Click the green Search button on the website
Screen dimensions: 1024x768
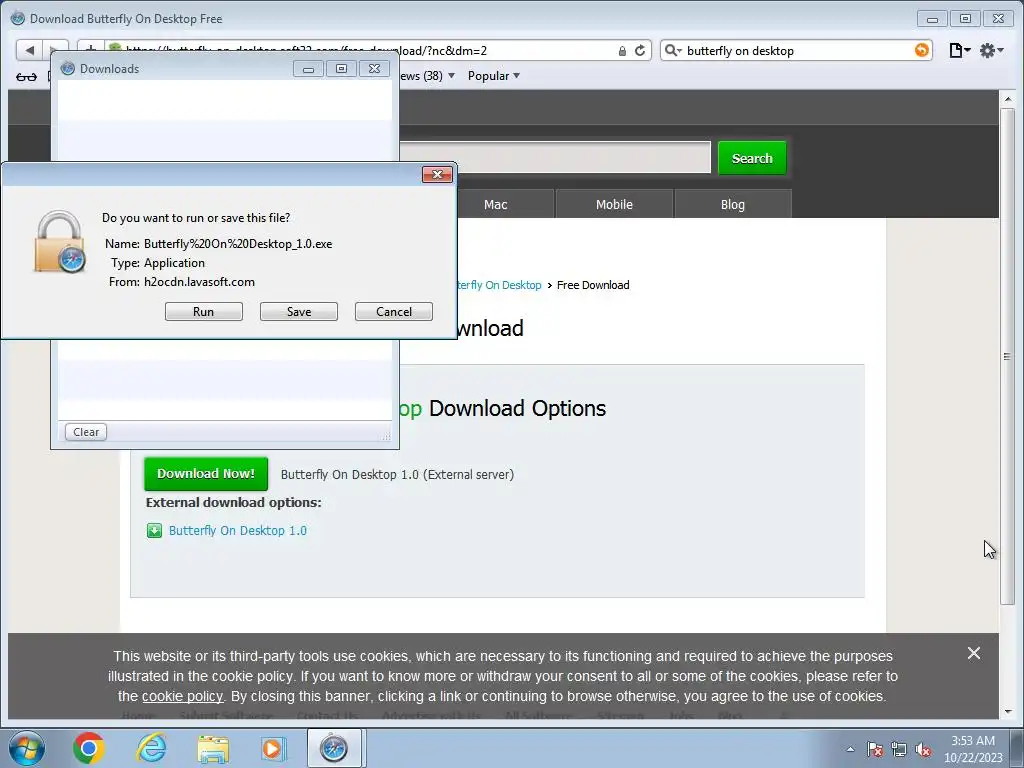pos(752,158)
